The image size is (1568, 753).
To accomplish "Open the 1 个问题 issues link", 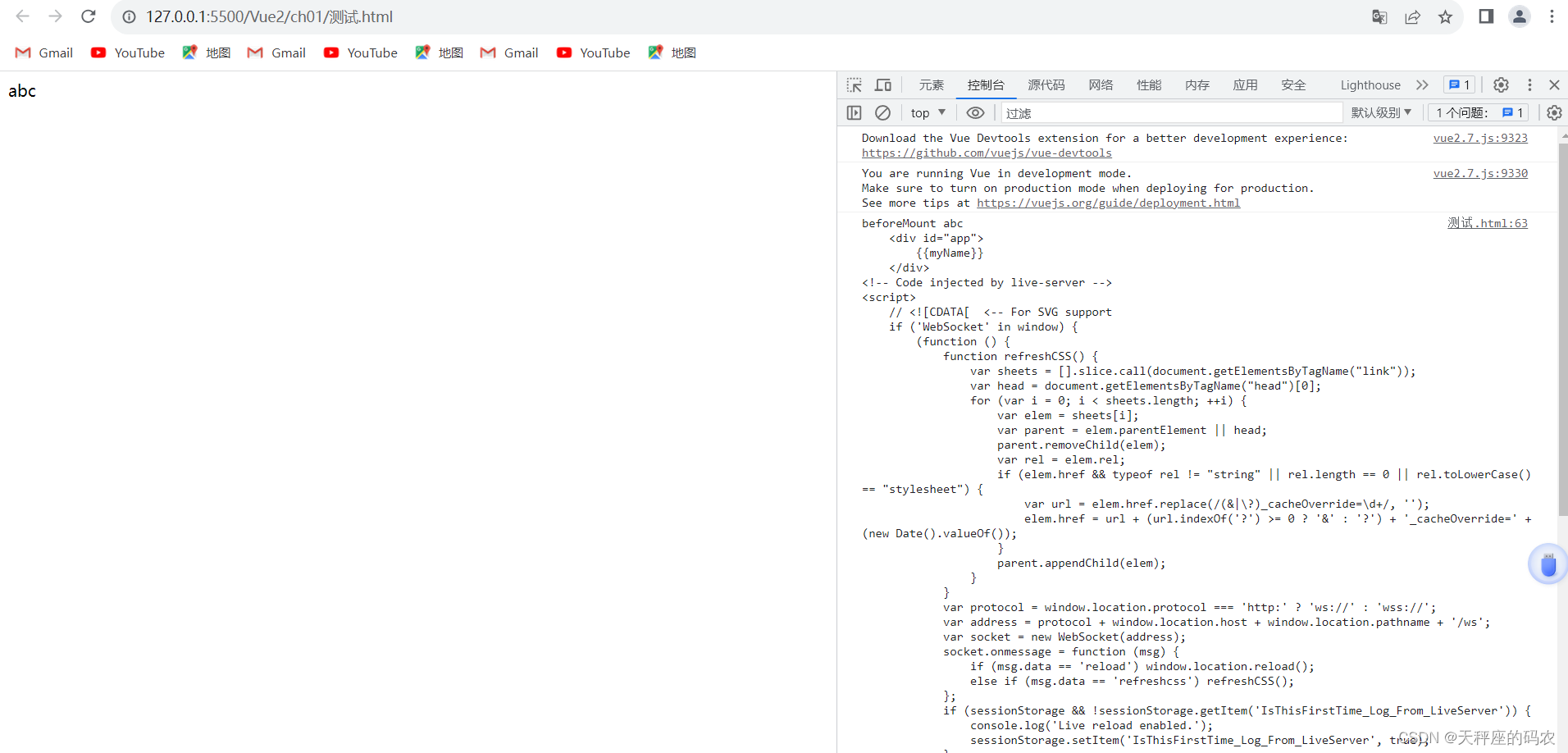I will click(1478, 112).
